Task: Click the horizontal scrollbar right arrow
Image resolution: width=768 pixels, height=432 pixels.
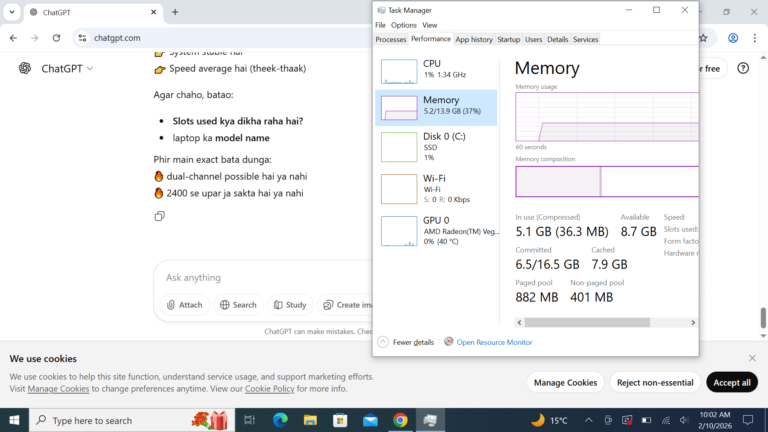Action: point(693,322)
